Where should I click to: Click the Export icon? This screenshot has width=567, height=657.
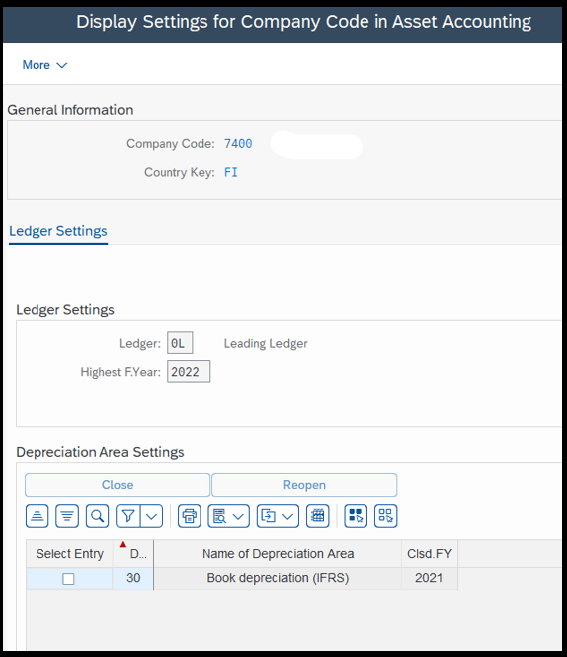pos(268,516)
